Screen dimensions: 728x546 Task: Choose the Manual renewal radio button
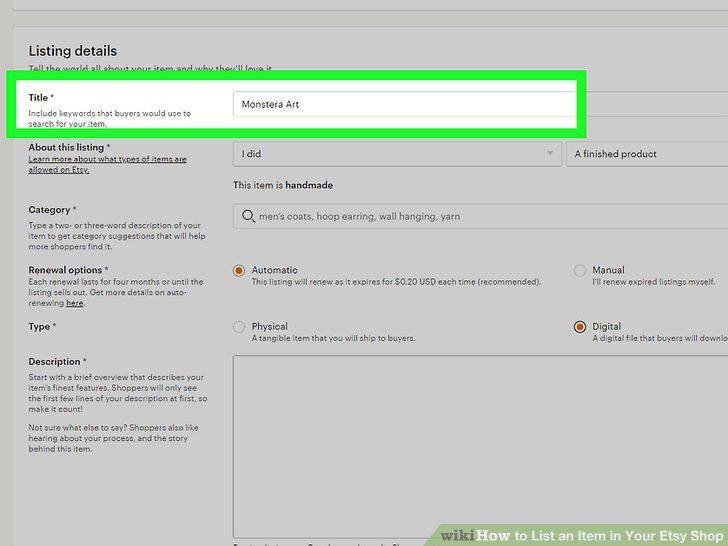[579, 270]
